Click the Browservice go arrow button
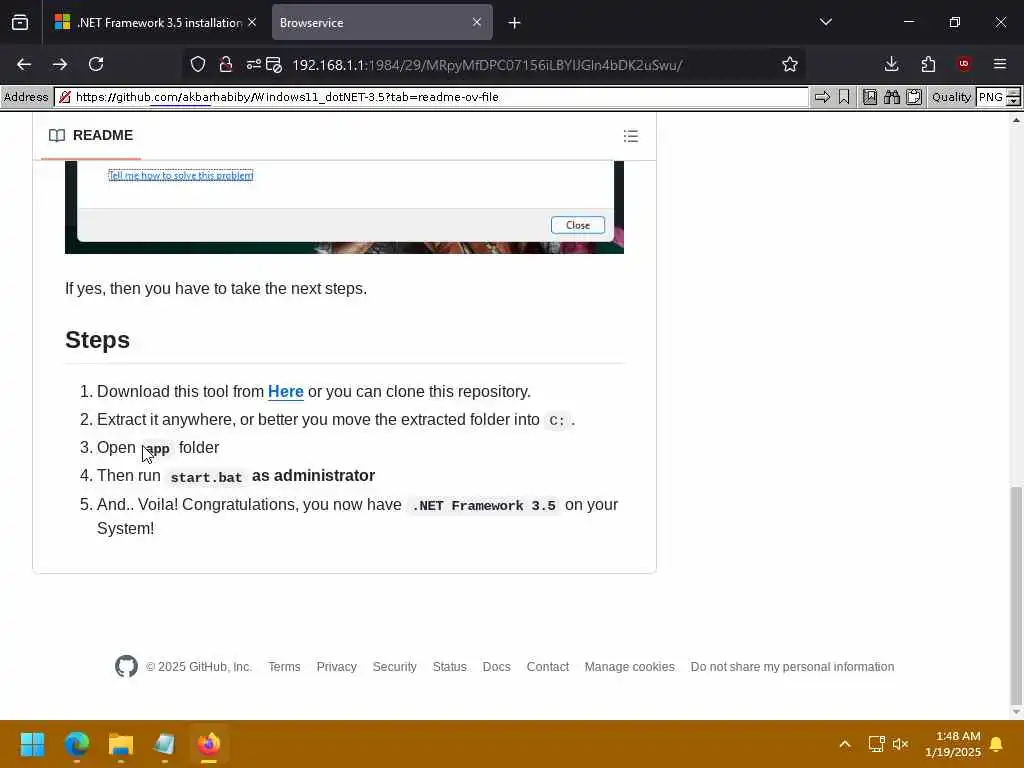The image size is (1024, 768). point(822,97)
